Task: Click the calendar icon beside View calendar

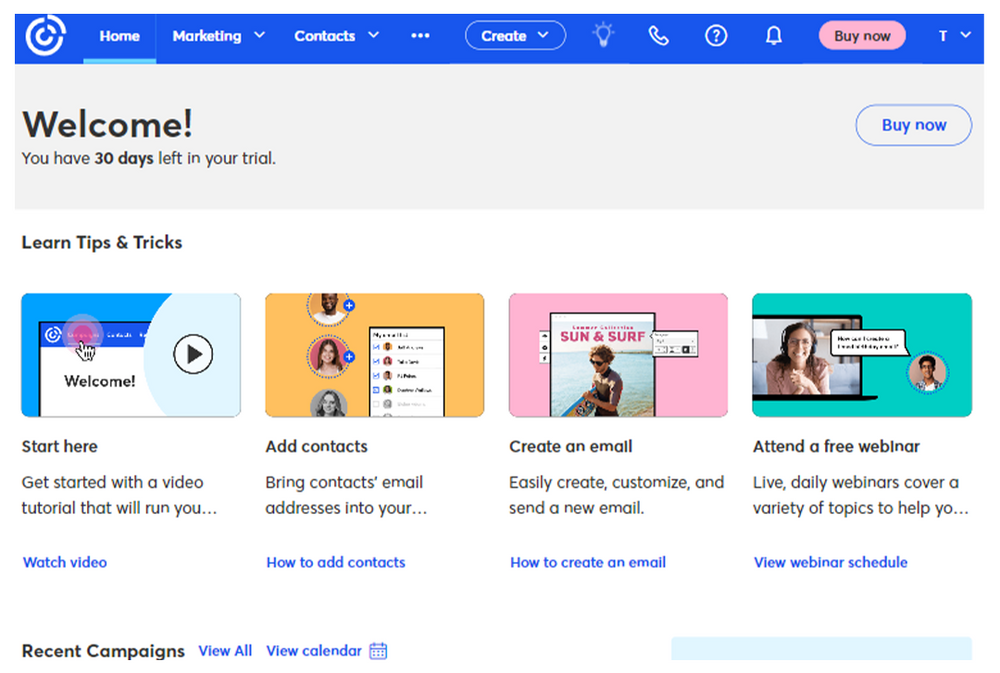Action: coord(378,651)
